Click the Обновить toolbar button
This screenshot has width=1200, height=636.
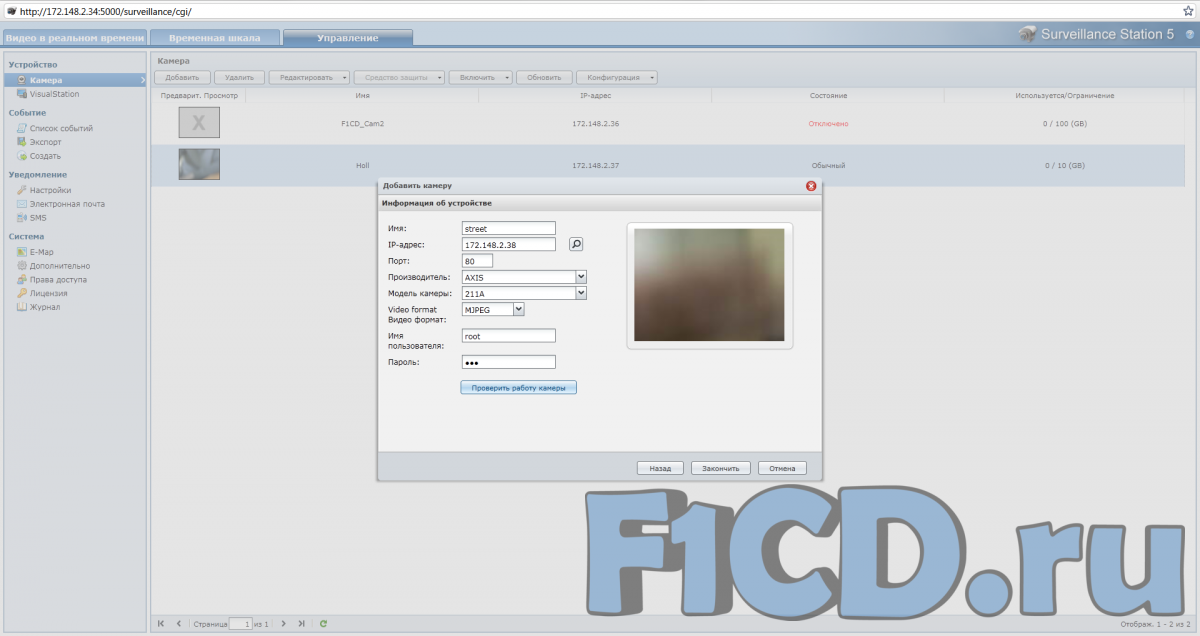[x=544, y=77]
